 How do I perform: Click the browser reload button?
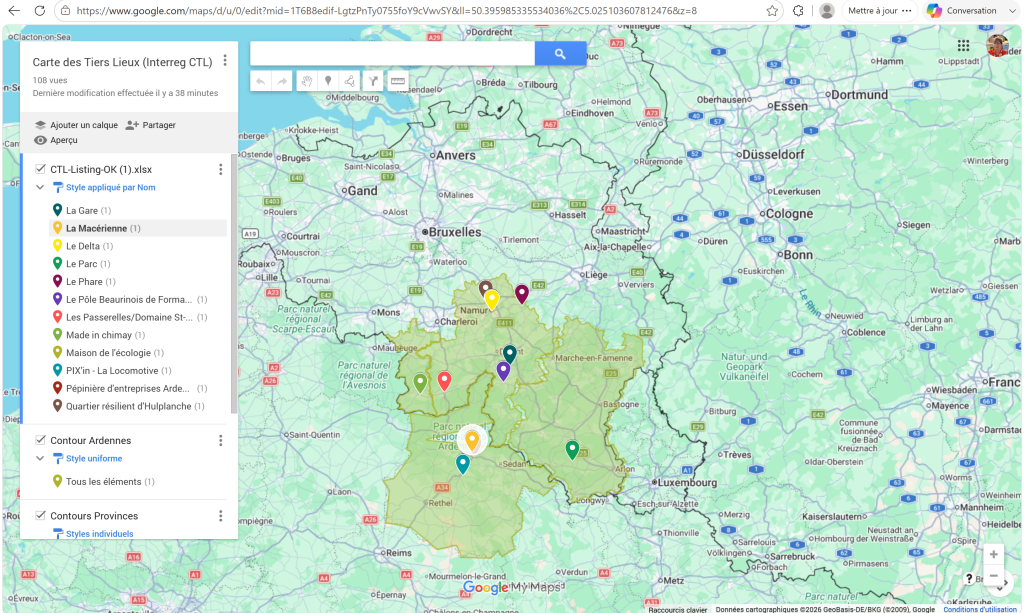click(39, 10)
